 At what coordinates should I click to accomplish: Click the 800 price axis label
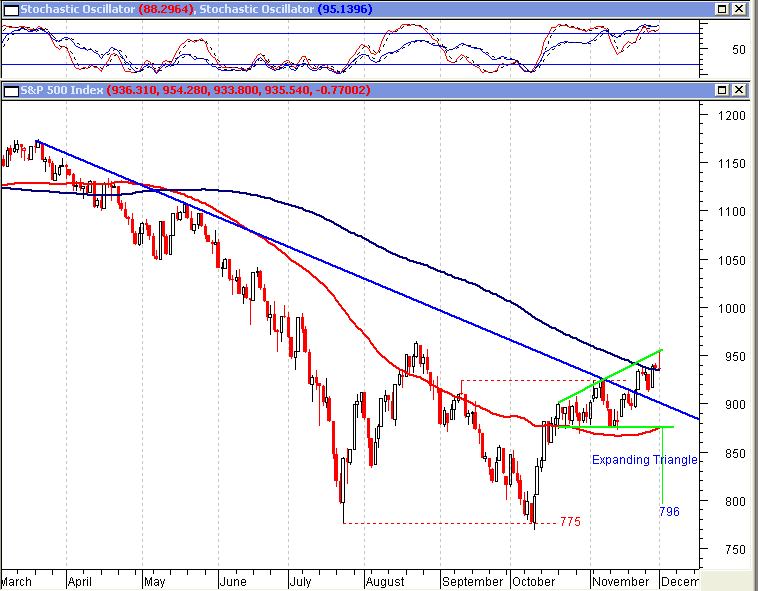point(735,502)
